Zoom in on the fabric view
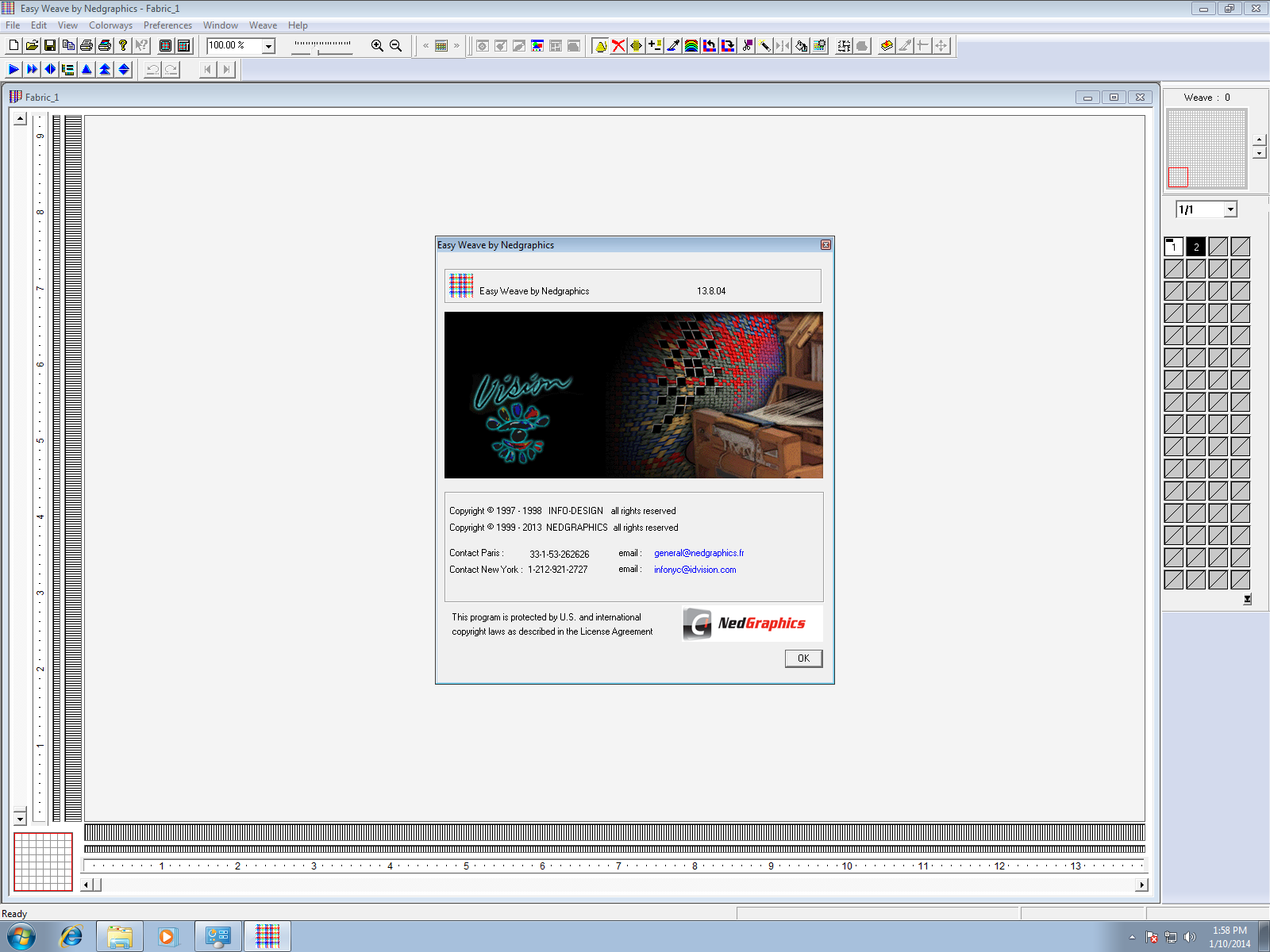 tap(376, 45)
